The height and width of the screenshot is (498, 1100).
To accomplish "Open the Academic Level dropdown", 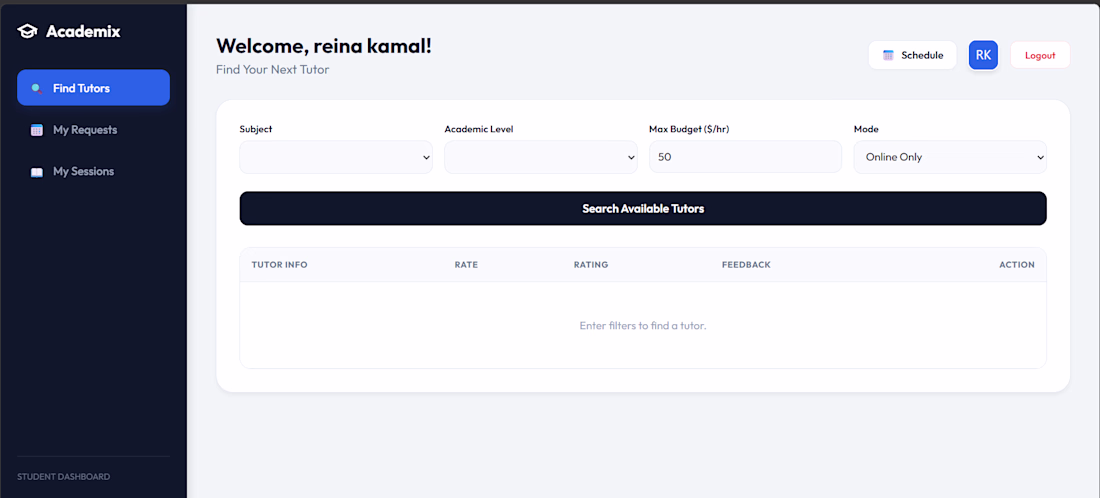I will [541, 157].
